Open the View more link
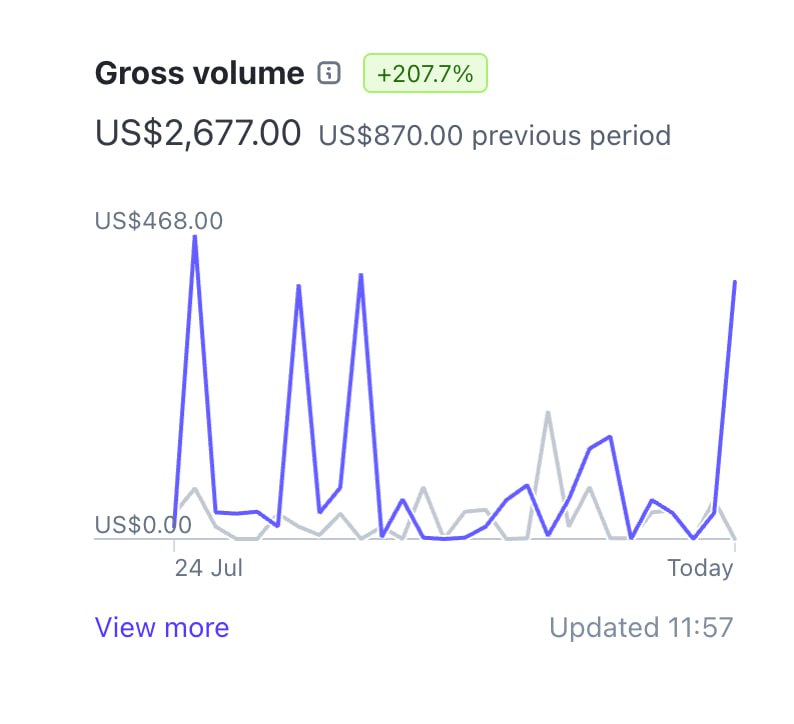 coord(162,627)
